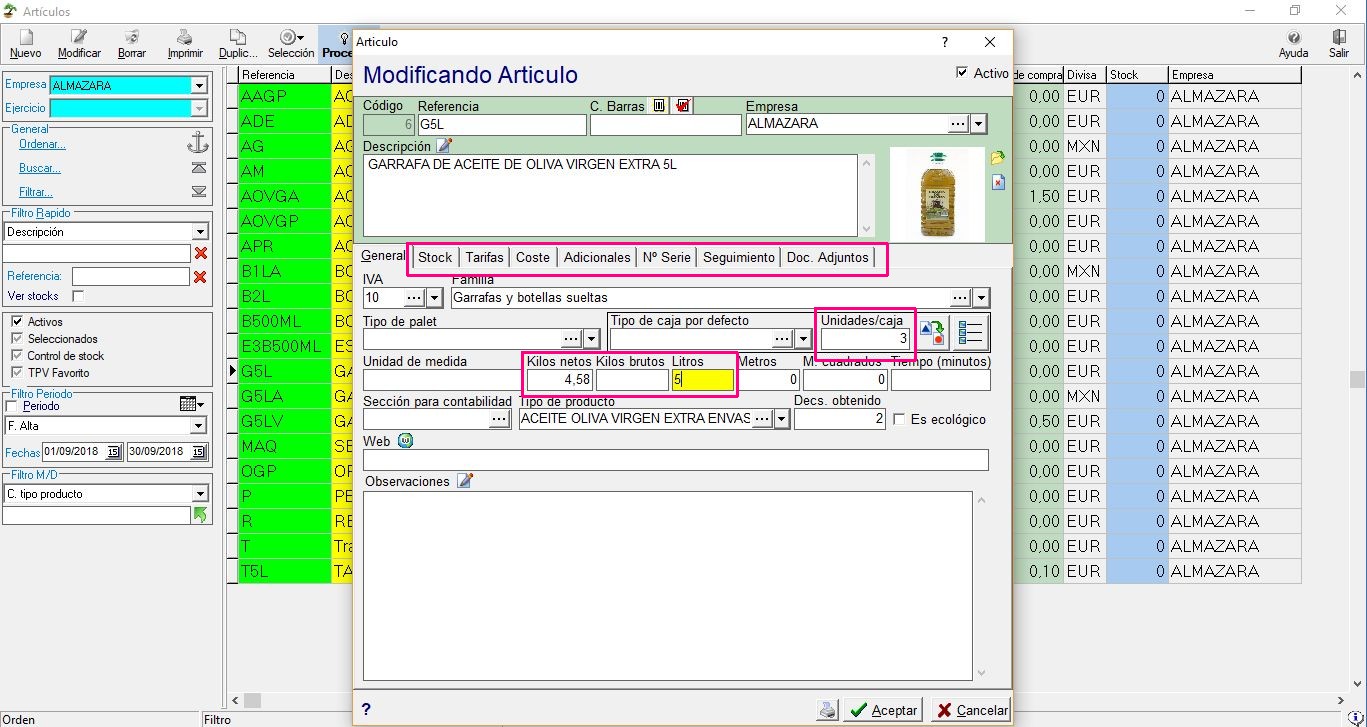This screenshot has height=727, width=1367.
Task: Click the Filtrar... link
Action: 36,192
